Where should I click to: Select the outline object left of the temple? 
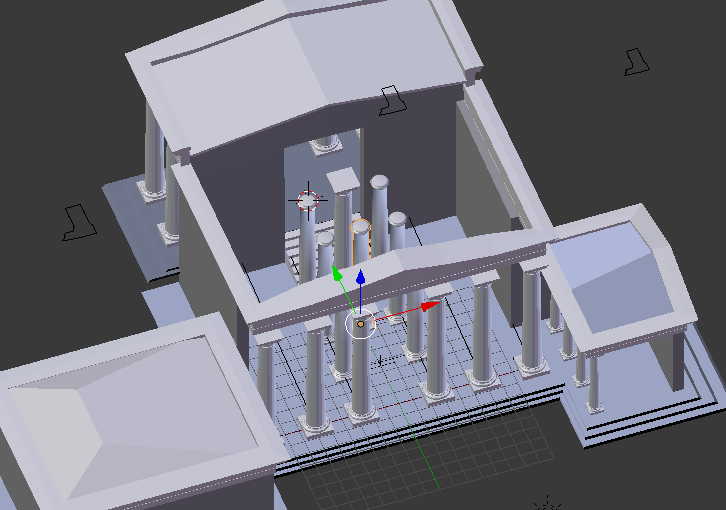(79, 222)
